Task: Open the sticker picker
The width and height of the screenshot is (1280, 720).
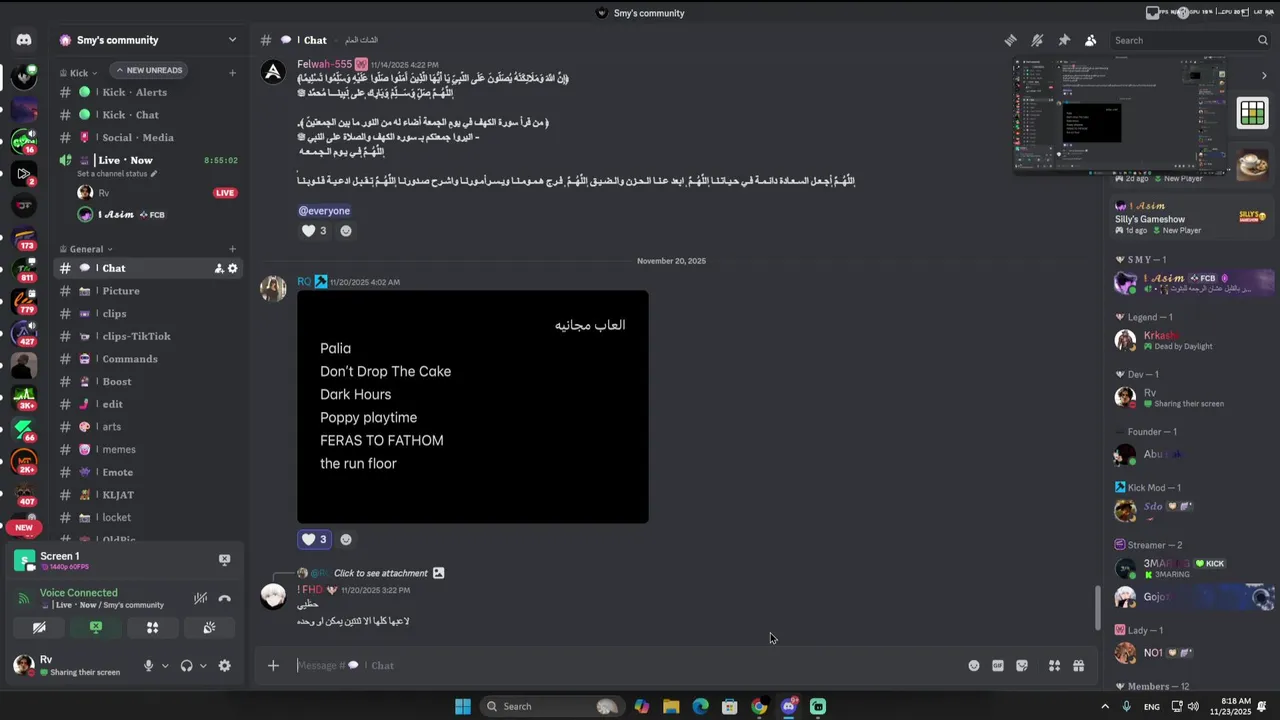Action: click(1022, 666)
